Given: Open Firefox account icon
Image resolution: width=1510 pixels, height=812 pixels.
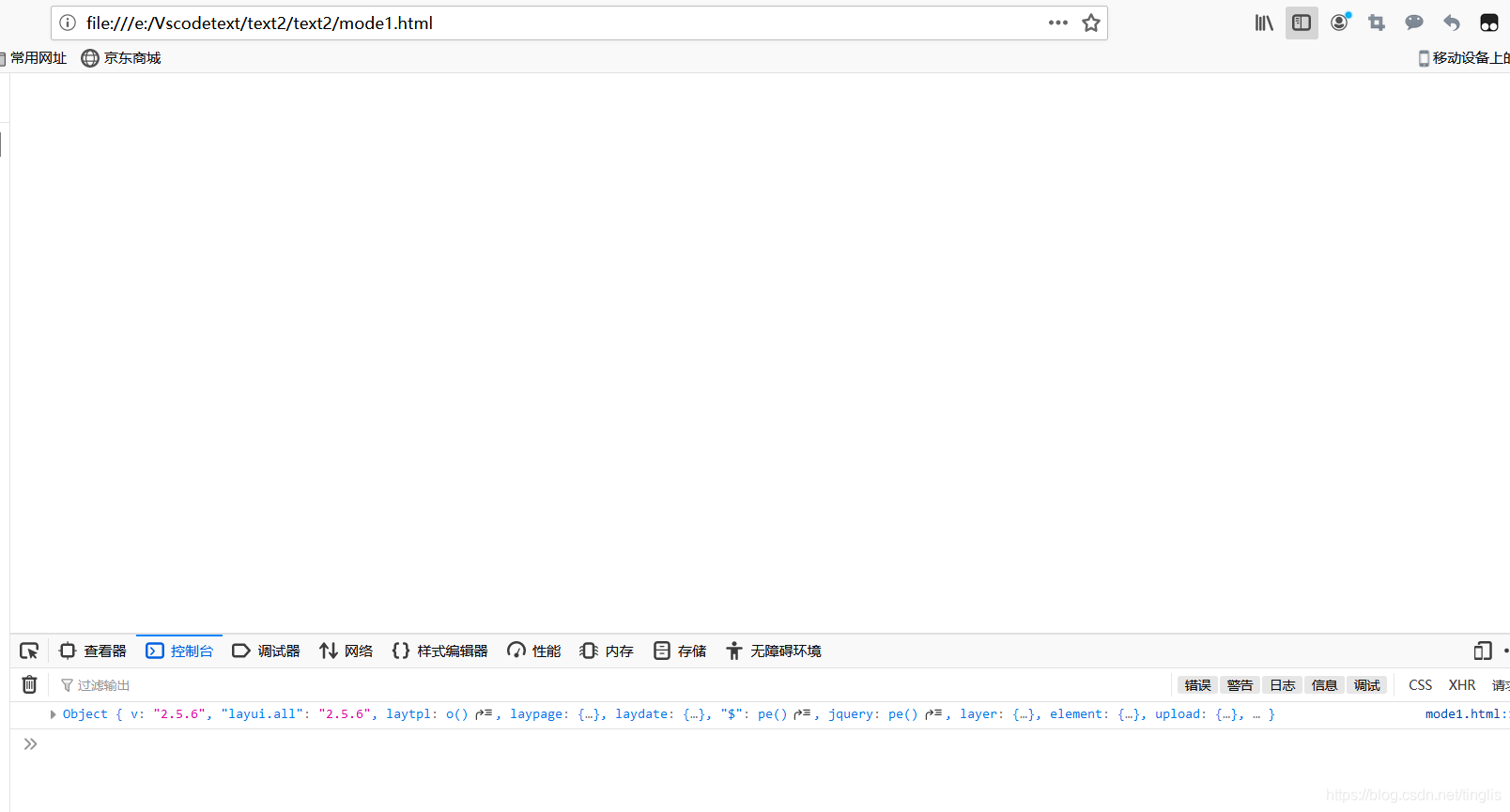Looking at the screenshot, I should [1340, 23].
